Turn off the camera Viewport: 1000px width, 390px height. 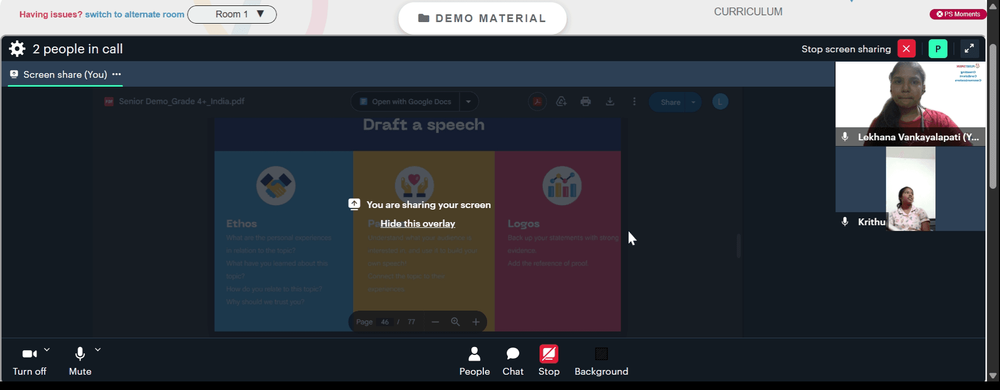point(29,361)
